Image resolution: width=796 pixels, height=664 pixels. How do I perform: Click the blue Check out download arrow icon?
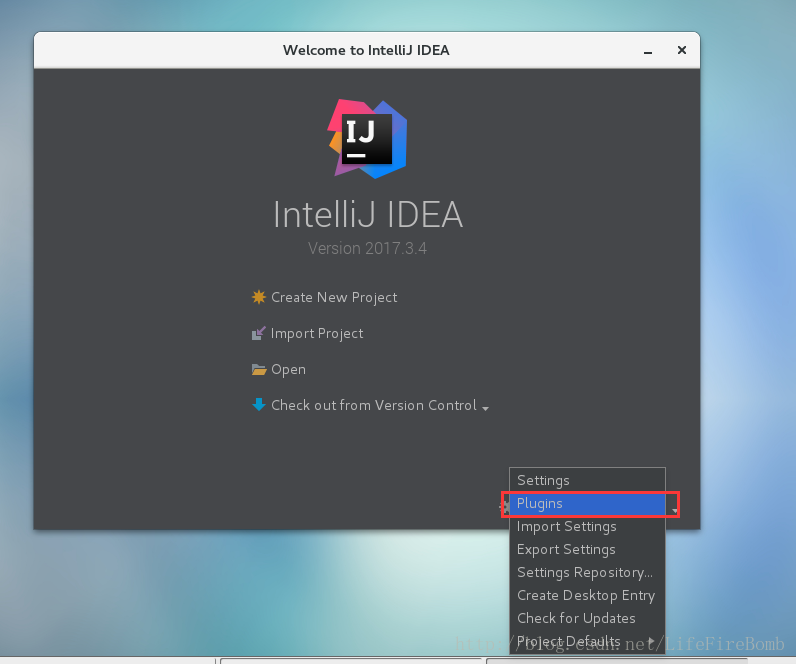pyautogui.click(x=258, y=405)
